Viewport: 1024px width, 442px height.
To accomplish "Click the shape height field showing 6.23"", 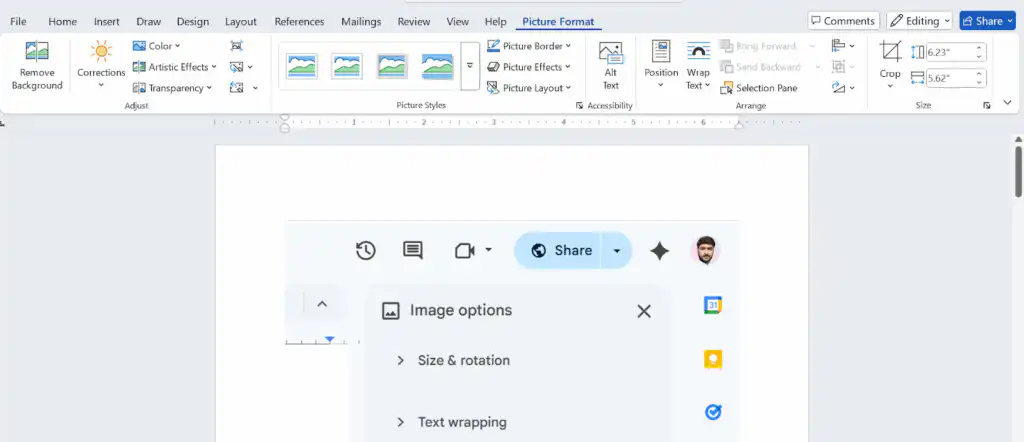I will 950,52.
